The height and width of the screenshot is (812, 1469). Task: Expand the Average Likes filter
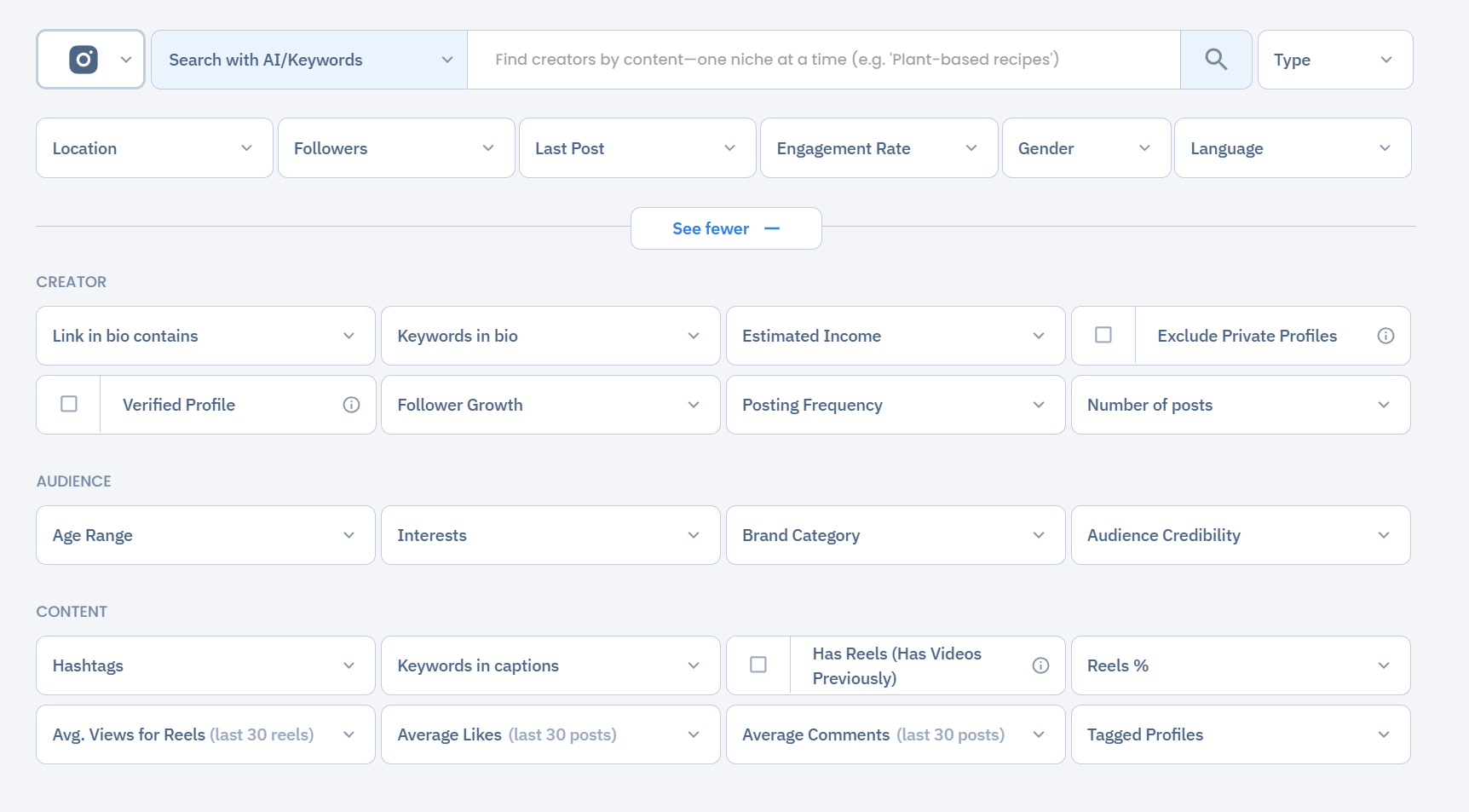coord(550,734)
